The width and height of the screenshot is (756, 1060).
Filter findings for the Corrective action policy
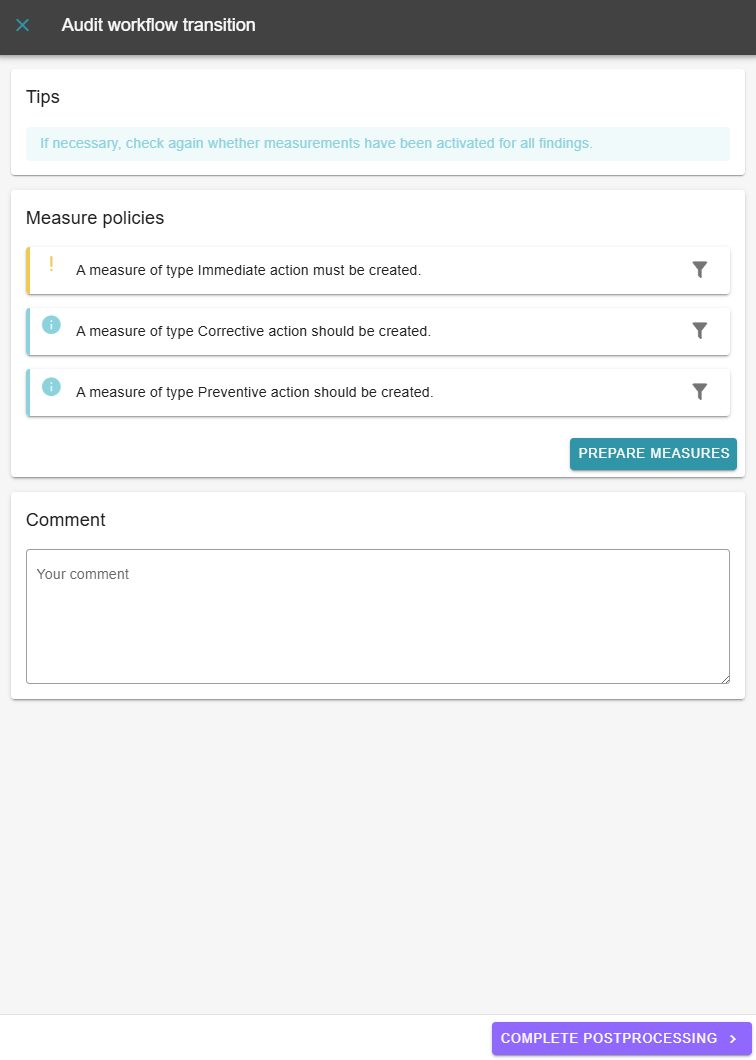tap(700, 331)
